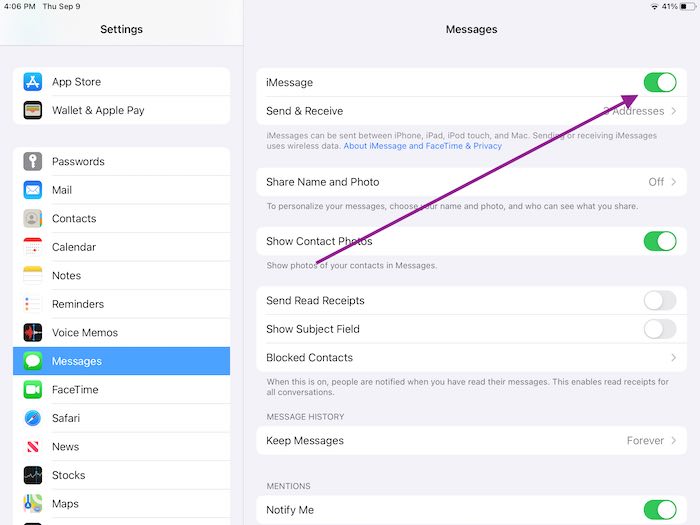This screenshot has height=525, width=700.
Task: Open About iMessage and FaceTime & Privacy link
Action: (422, 146)
